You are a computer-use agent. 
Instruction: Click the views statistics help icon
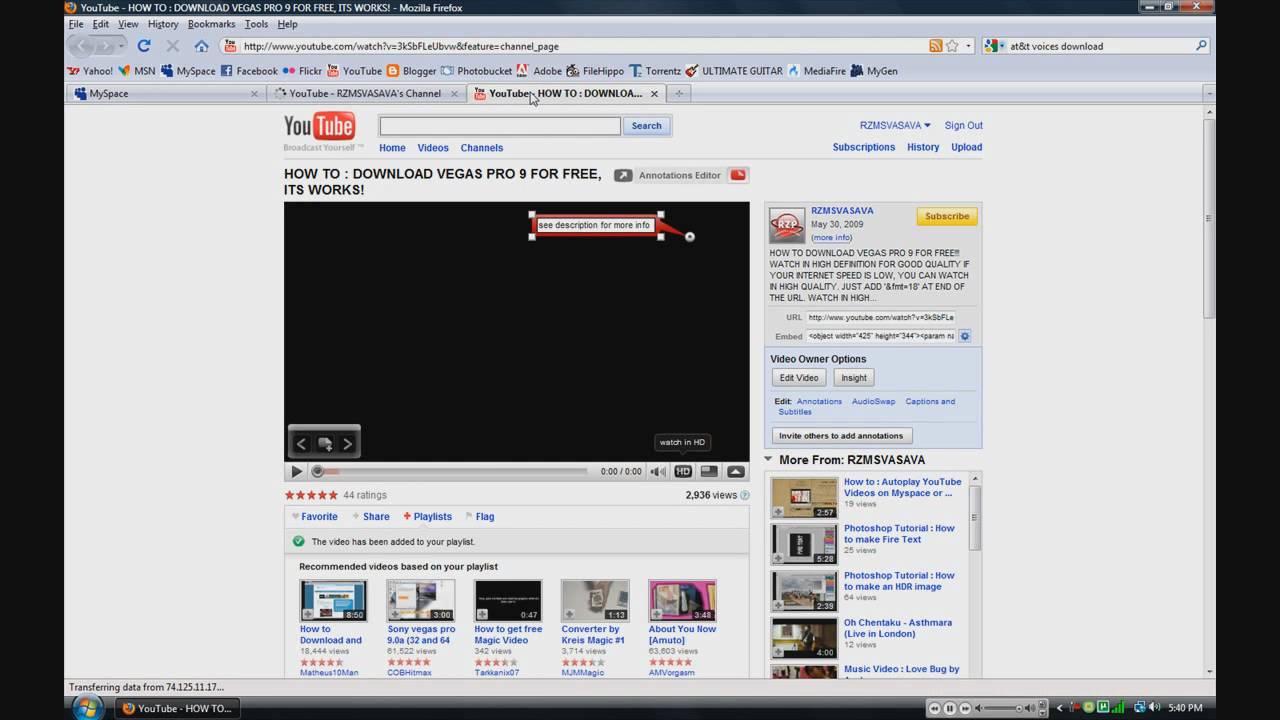[745, 495]
